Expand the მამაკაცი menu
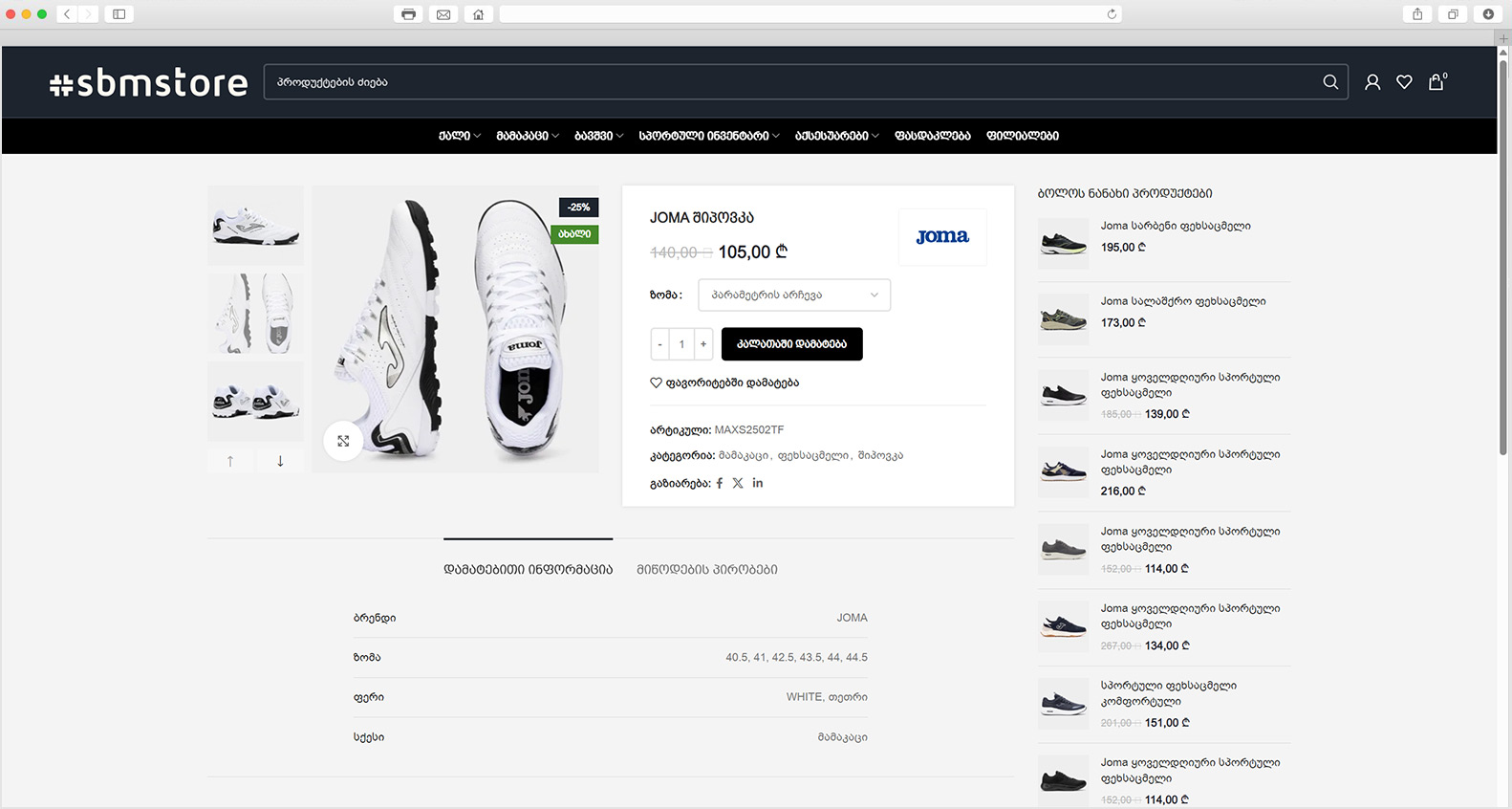 (528, 136)
